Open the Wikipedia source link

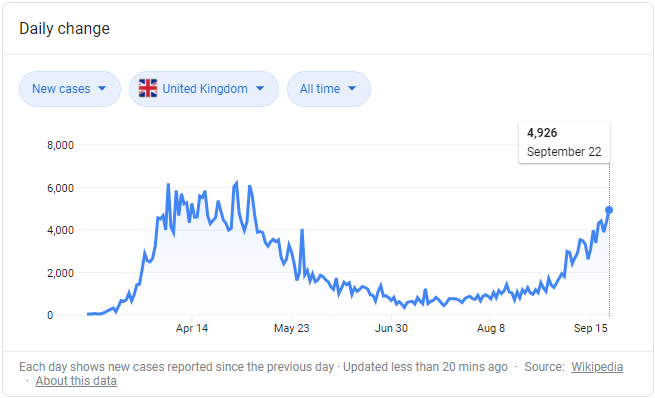coord(597,367)
